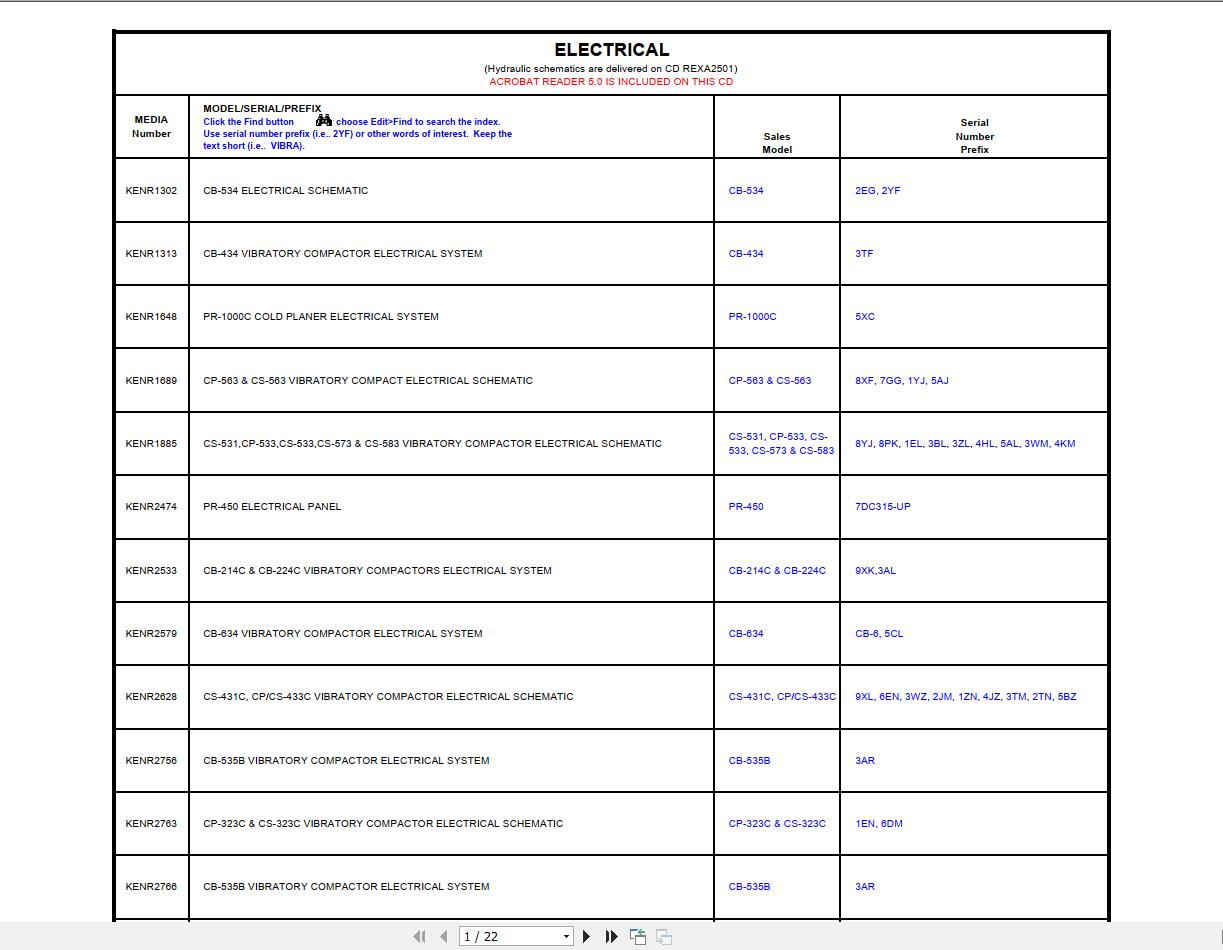The image size is (1223, 950).
Task: Open the CB-534 sales model link
Action: click(744, 190)
